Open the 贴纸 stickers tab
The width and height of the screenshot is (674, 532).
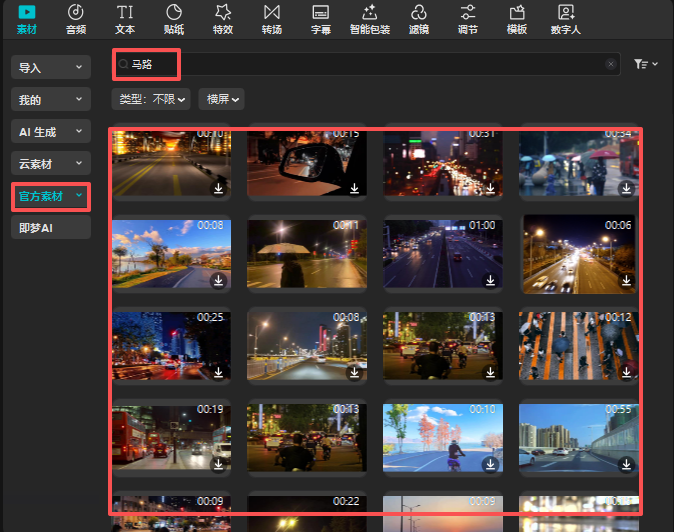(x=174, y=19)
